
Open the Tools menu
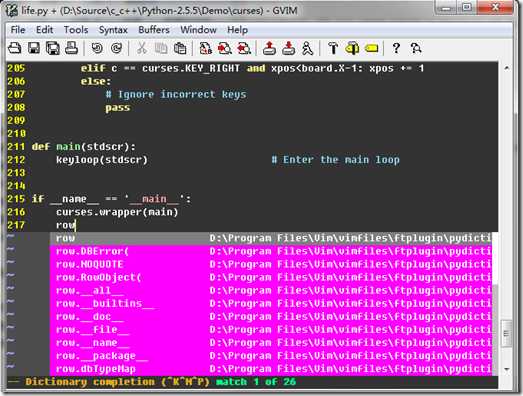point(76,30)
